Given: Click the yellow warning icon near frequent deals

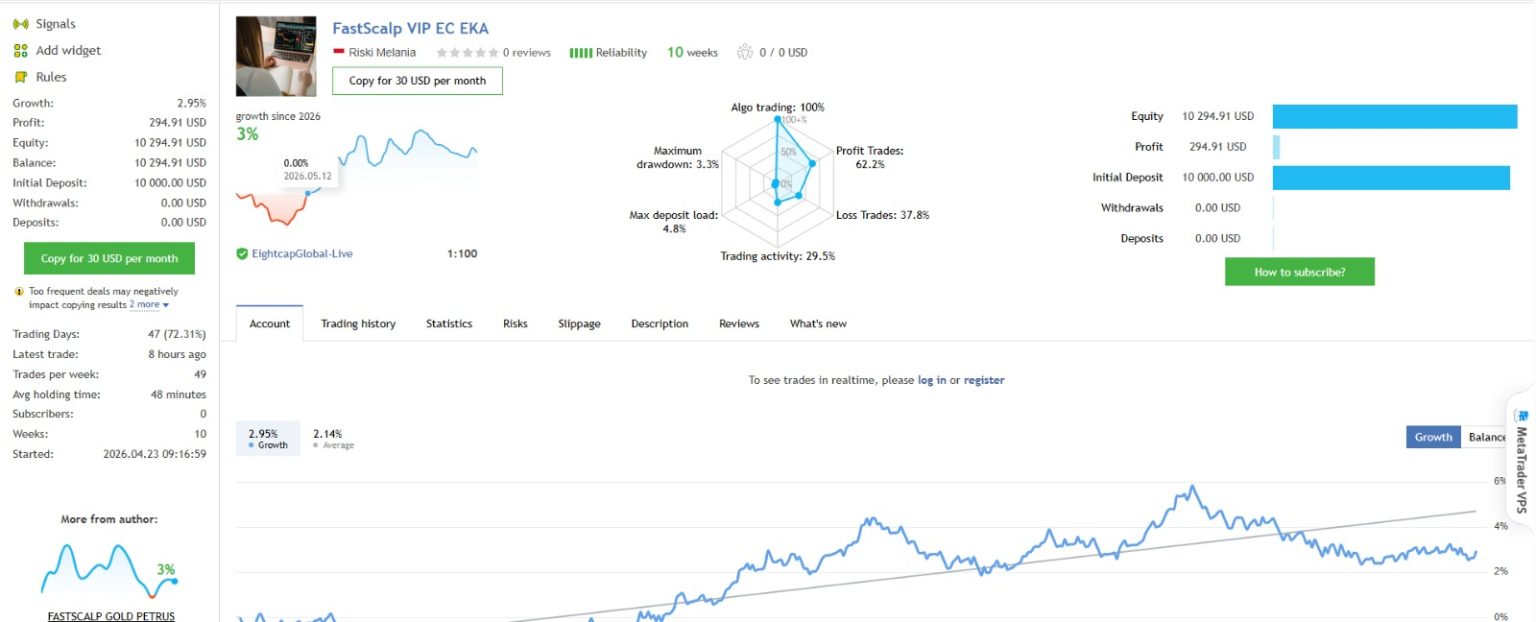Looking at the screenshot, I should 19,292.
